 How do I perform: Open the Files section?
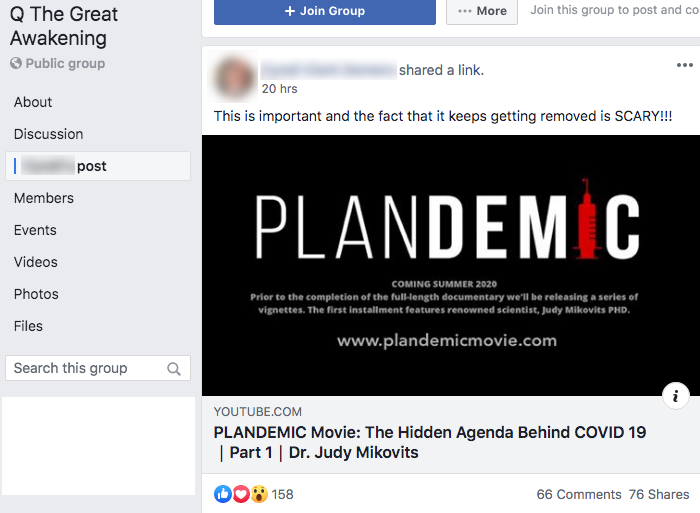coord(28,326)
